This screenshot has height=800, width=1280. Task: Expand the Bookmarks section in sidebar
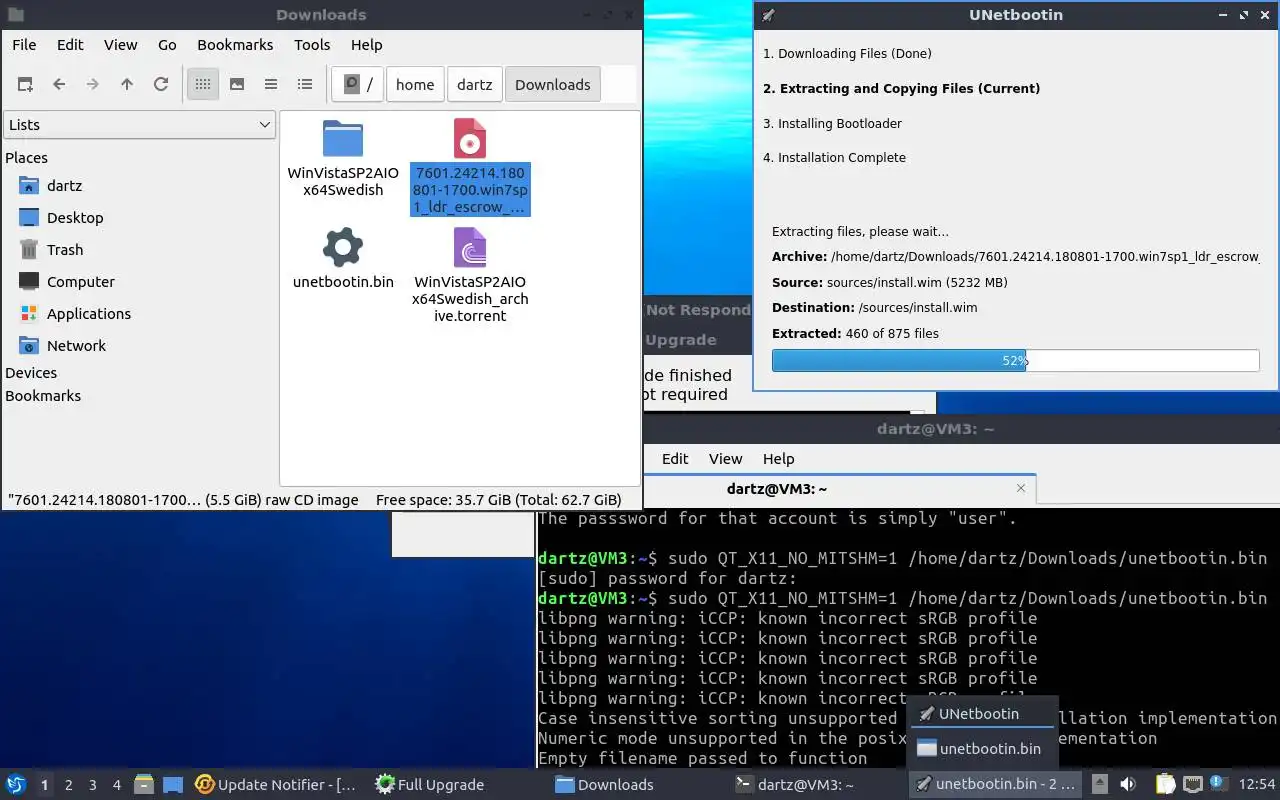pos(43,396)
